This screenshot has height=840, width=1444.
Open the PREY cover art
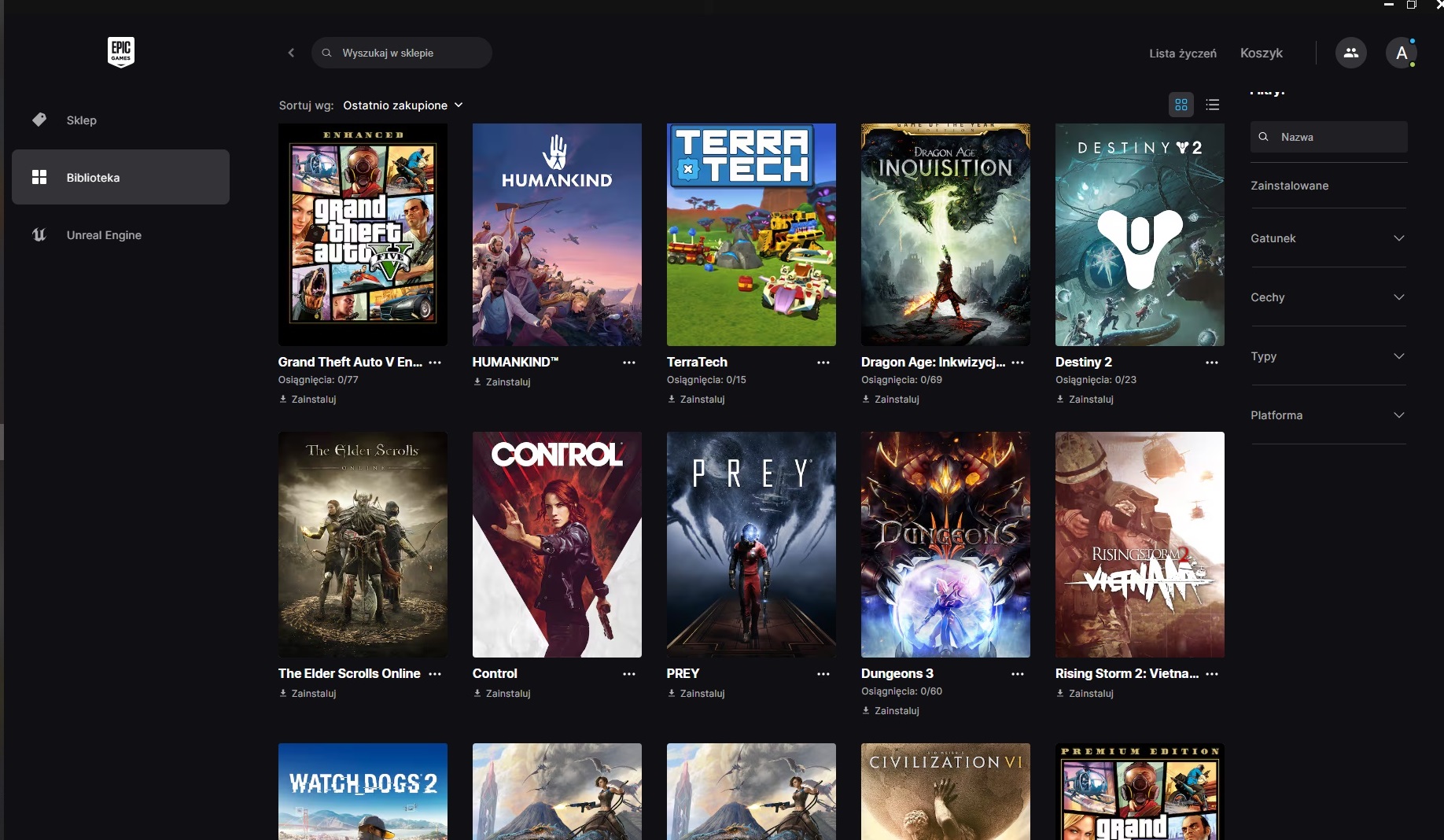tap(751, 544)
